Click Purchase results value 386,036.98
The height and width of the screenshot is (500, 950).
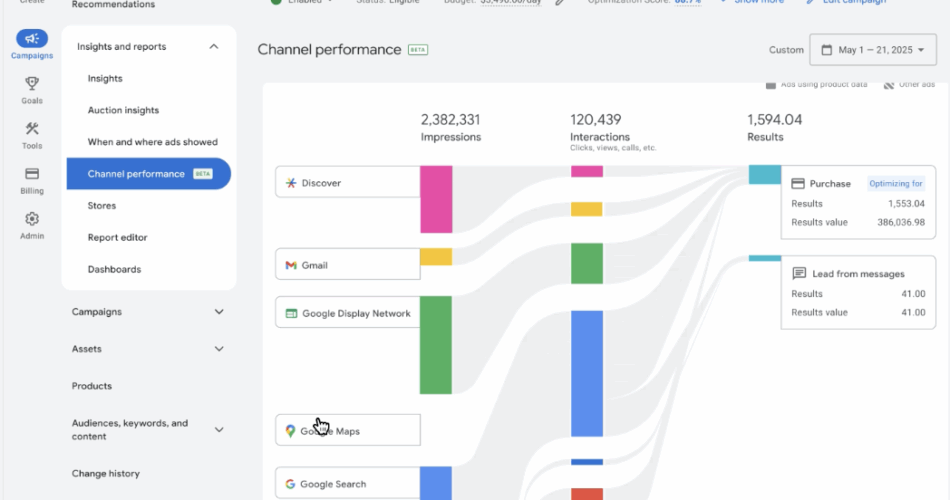click(x=901, y=222)
